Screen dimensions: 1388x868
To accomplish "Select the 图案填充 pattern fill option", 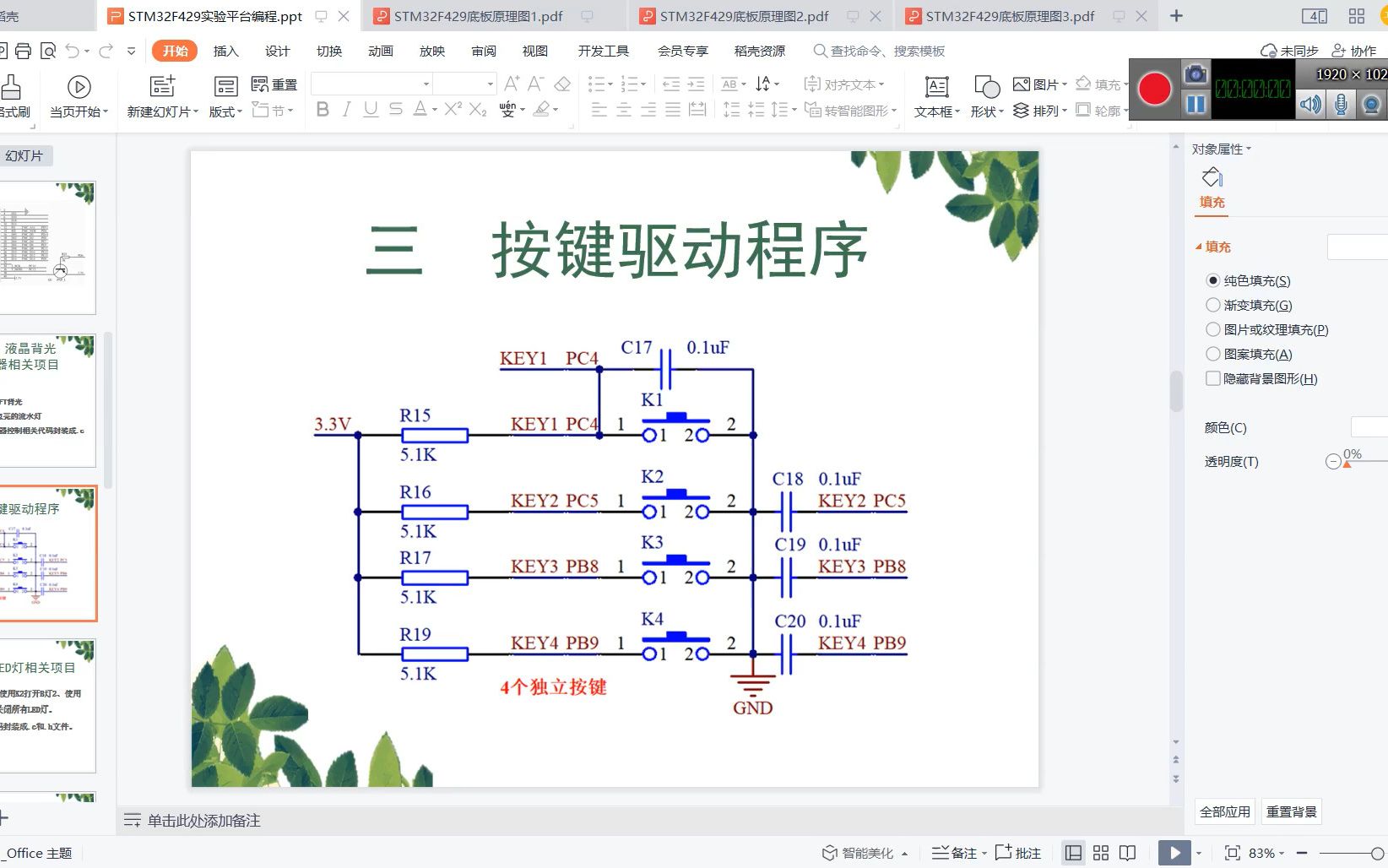I will coord(1213,354).
